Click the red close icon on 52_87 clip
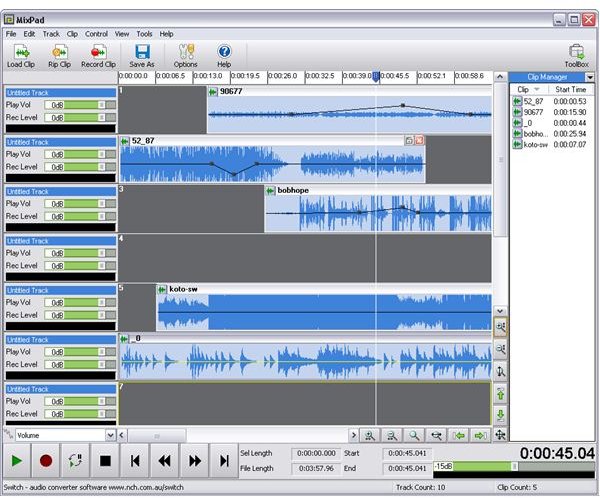The width and height of the screenshot is (600, 498). 419,140
